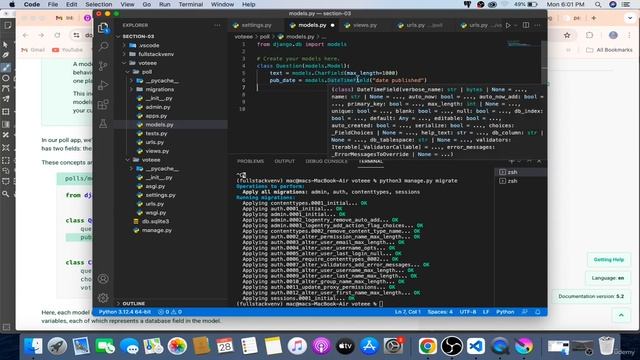Open the Manage gear in activity bar
This screenshot has width=640, height=360.
tap(103, 298)
